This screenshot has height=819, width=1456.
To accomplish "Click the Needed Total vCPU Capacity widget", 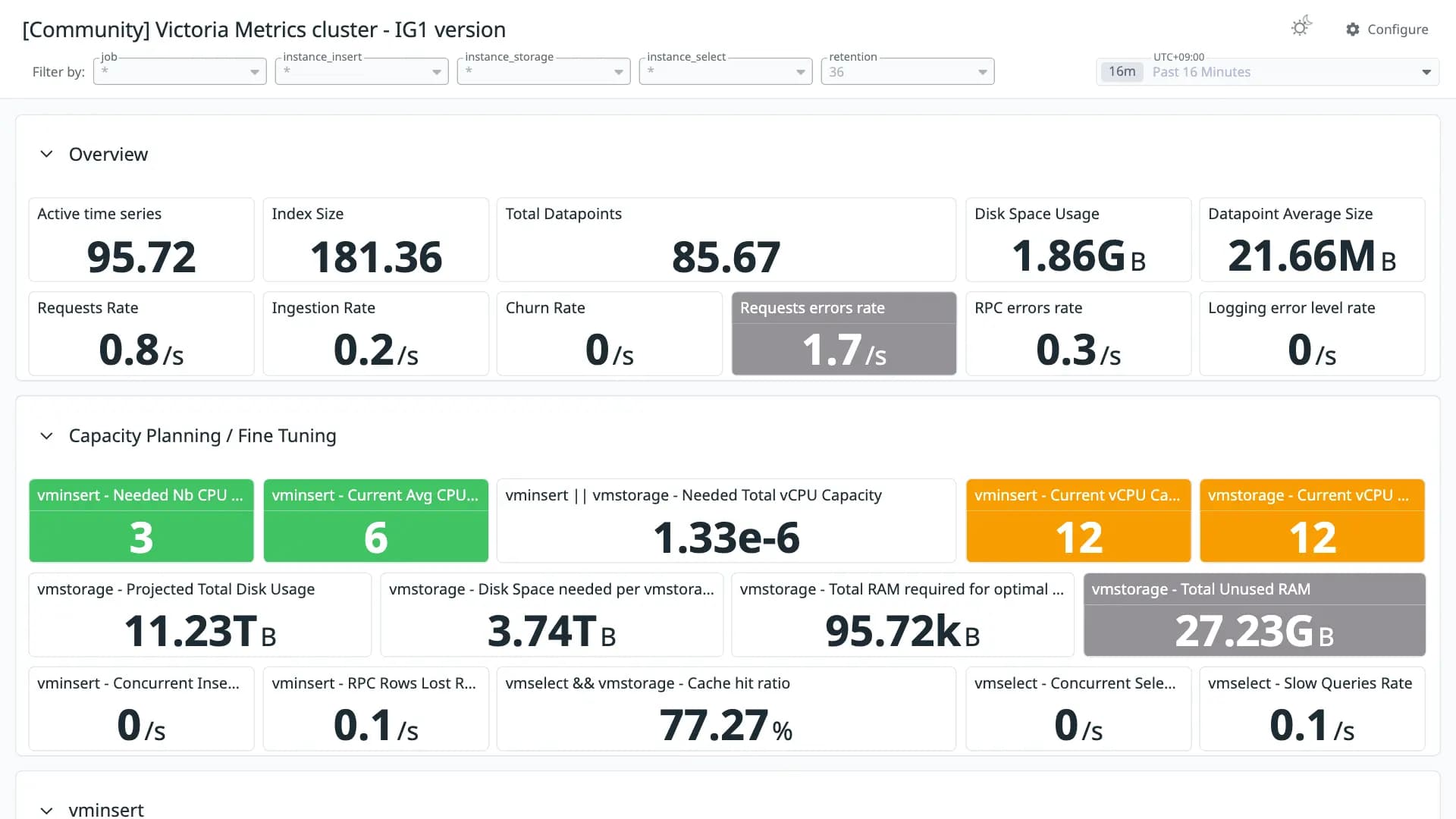I will click(x=726, y=521).
